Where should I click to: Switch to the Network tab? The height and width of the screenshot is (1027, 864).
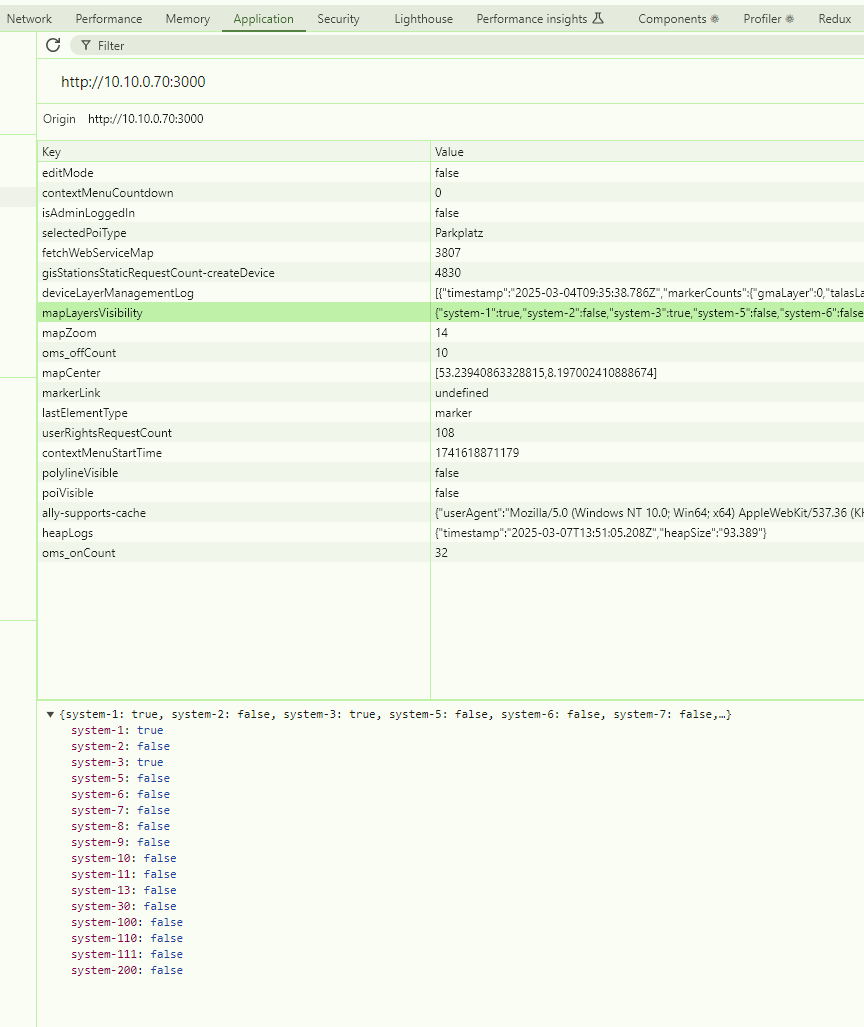29,19
